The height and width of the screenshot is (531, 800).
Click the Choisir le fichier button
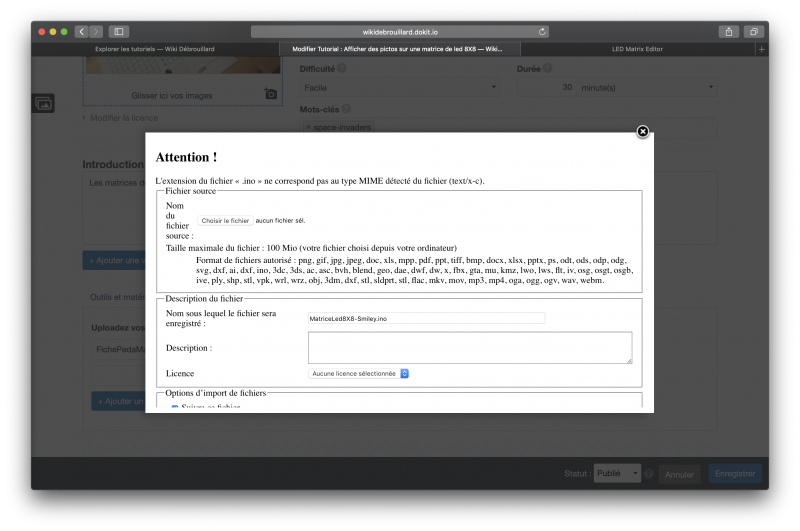[225, 221]
